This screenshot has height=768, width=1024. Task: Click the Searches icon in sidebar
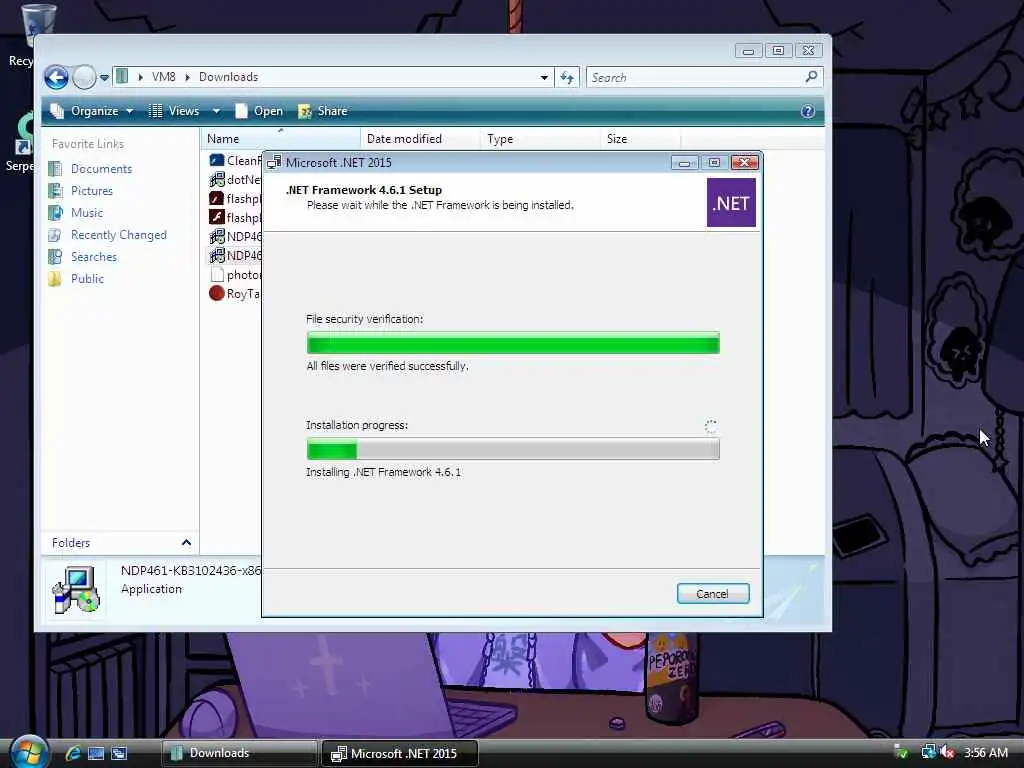56,257
